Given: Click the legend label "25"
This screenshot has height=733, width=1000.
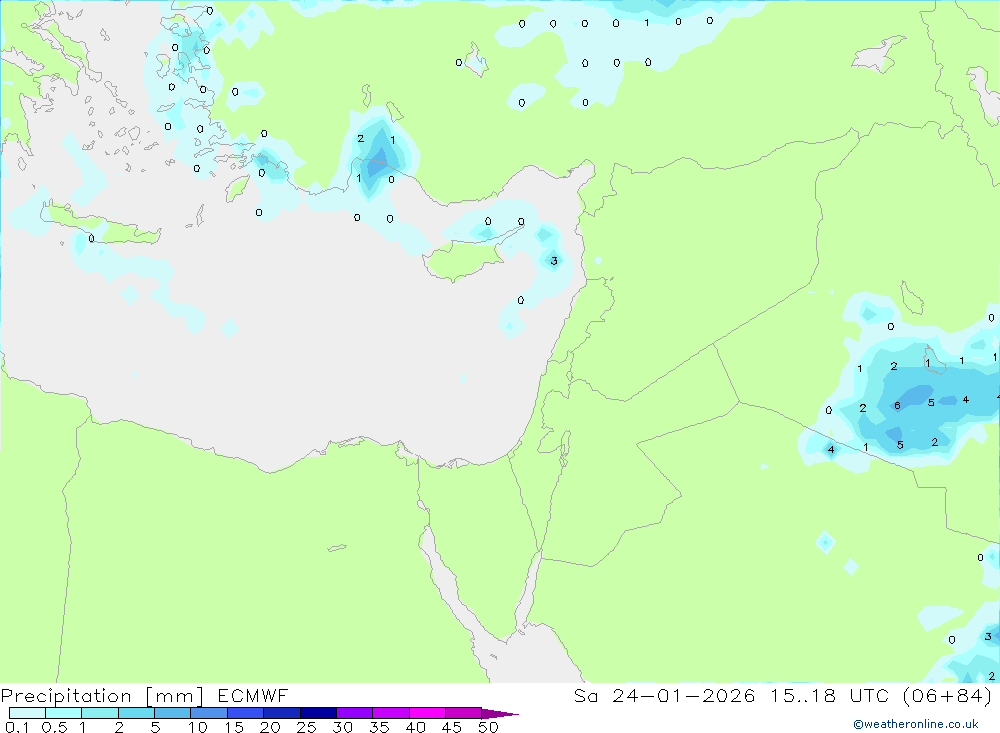Looking at the screenshot, I should tap(307, 727).
